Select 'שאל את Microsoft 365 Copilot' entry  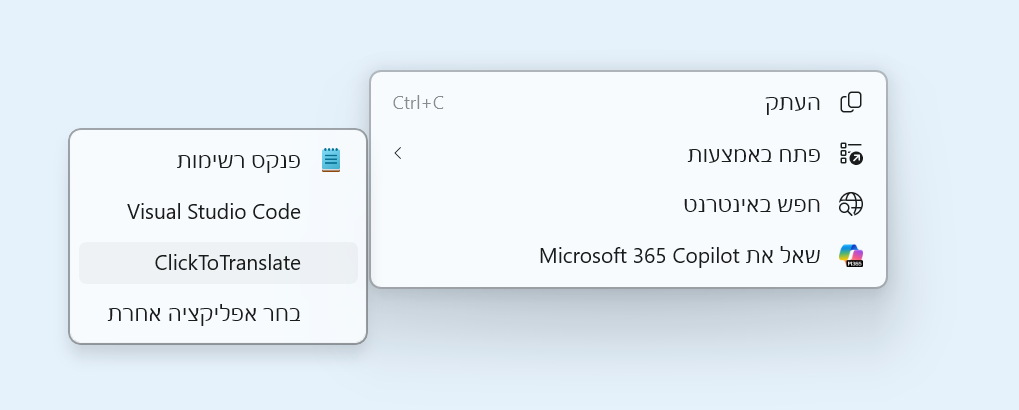click(x=680, y=256)
